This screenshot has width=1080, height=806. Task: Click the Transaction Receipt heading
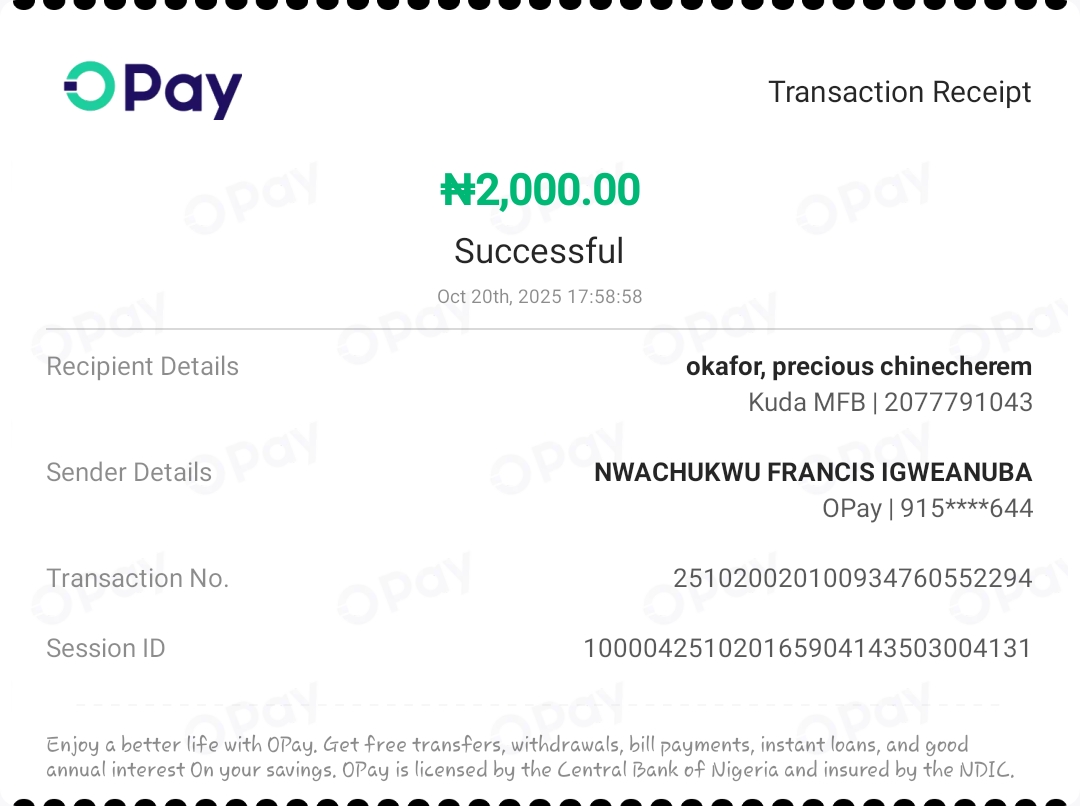899,92
